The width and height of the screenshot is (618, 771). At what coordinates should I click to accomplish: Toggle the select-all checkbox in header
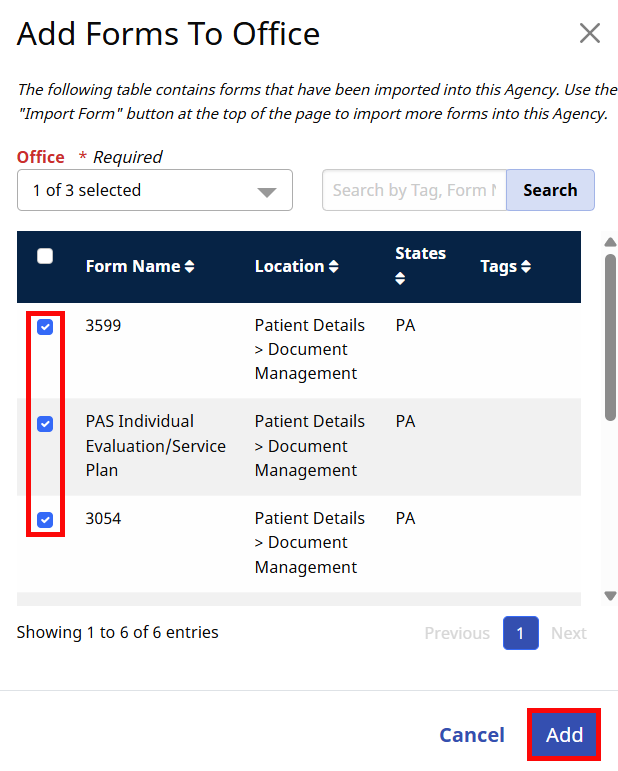tap(45, 256)
